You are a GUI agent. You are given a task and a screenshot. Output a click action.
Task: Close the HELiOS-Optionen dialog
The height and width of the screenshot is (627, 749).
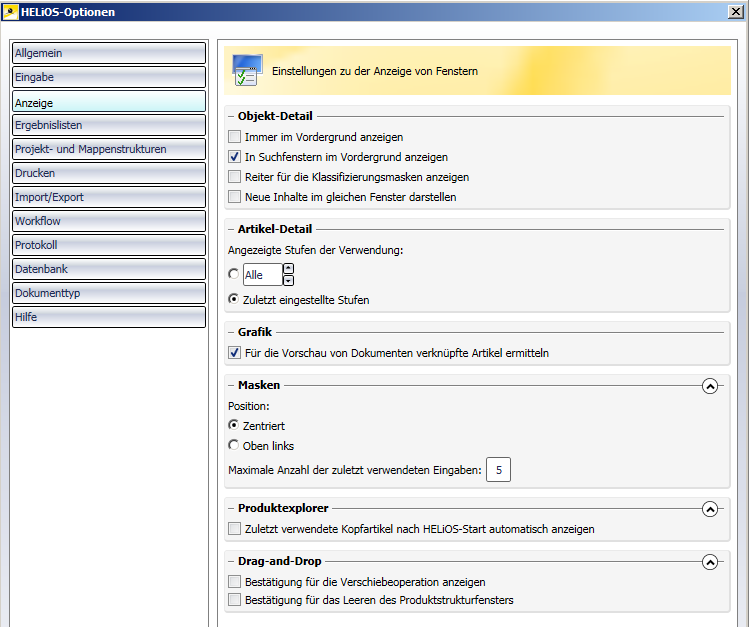pyautogui.click(x=736, y=12)
